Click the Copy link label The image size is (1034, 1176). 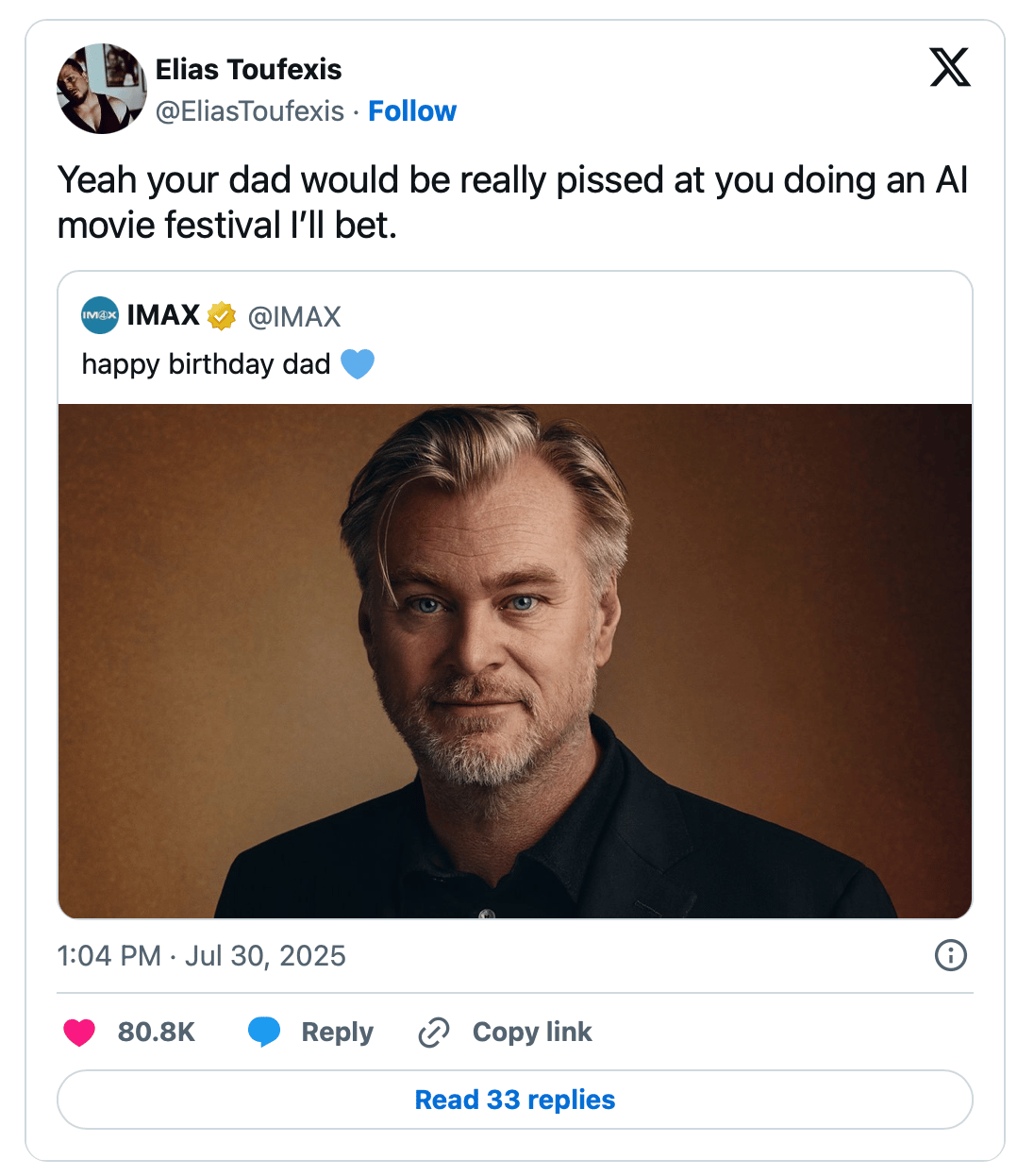(532, 1032)
